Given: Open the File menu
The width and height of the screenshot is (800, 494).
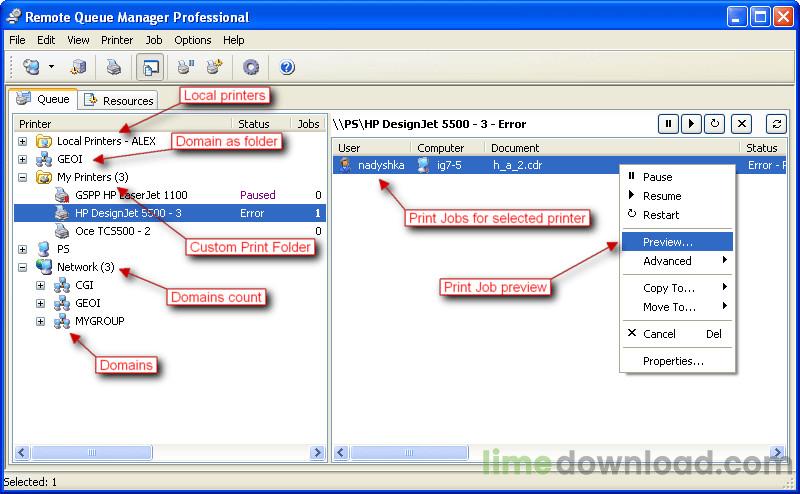Looking at the screenshot, I should (17, 40).
